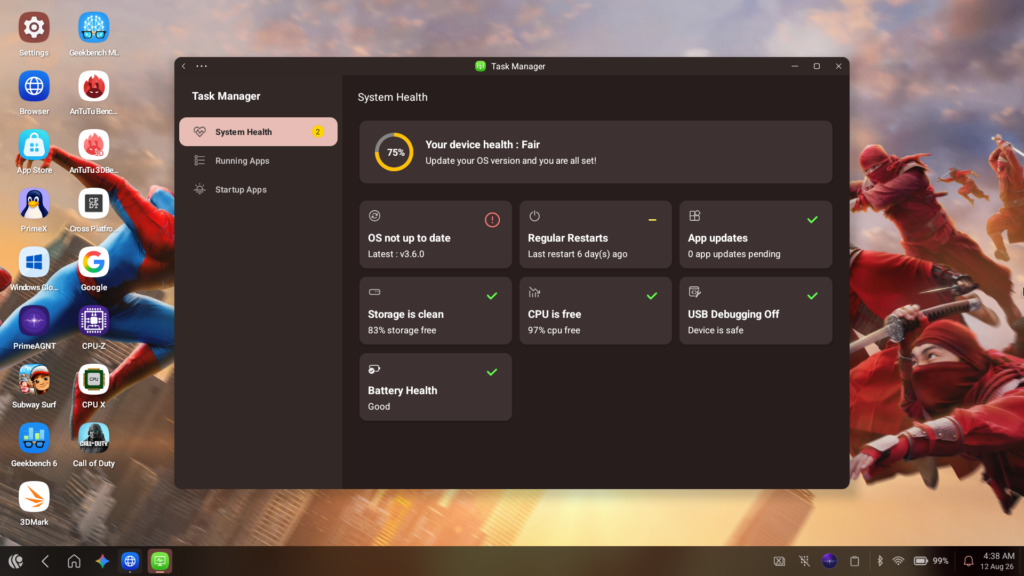Viewport: 1024px width, 576px height.
Task: Launch CPU-Z from desktop
Action: tap(93, 321)
